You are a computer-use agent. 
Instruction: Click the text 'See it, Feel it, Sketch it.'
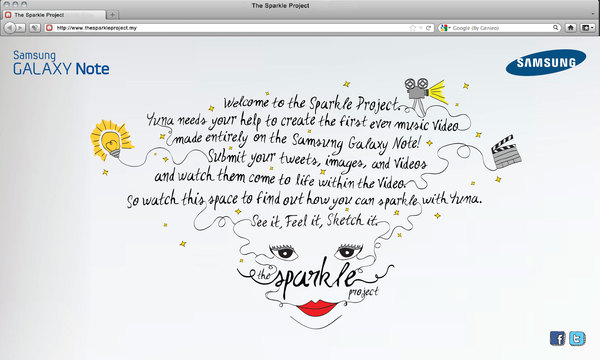pyautogui.click(x=315, y=221)
